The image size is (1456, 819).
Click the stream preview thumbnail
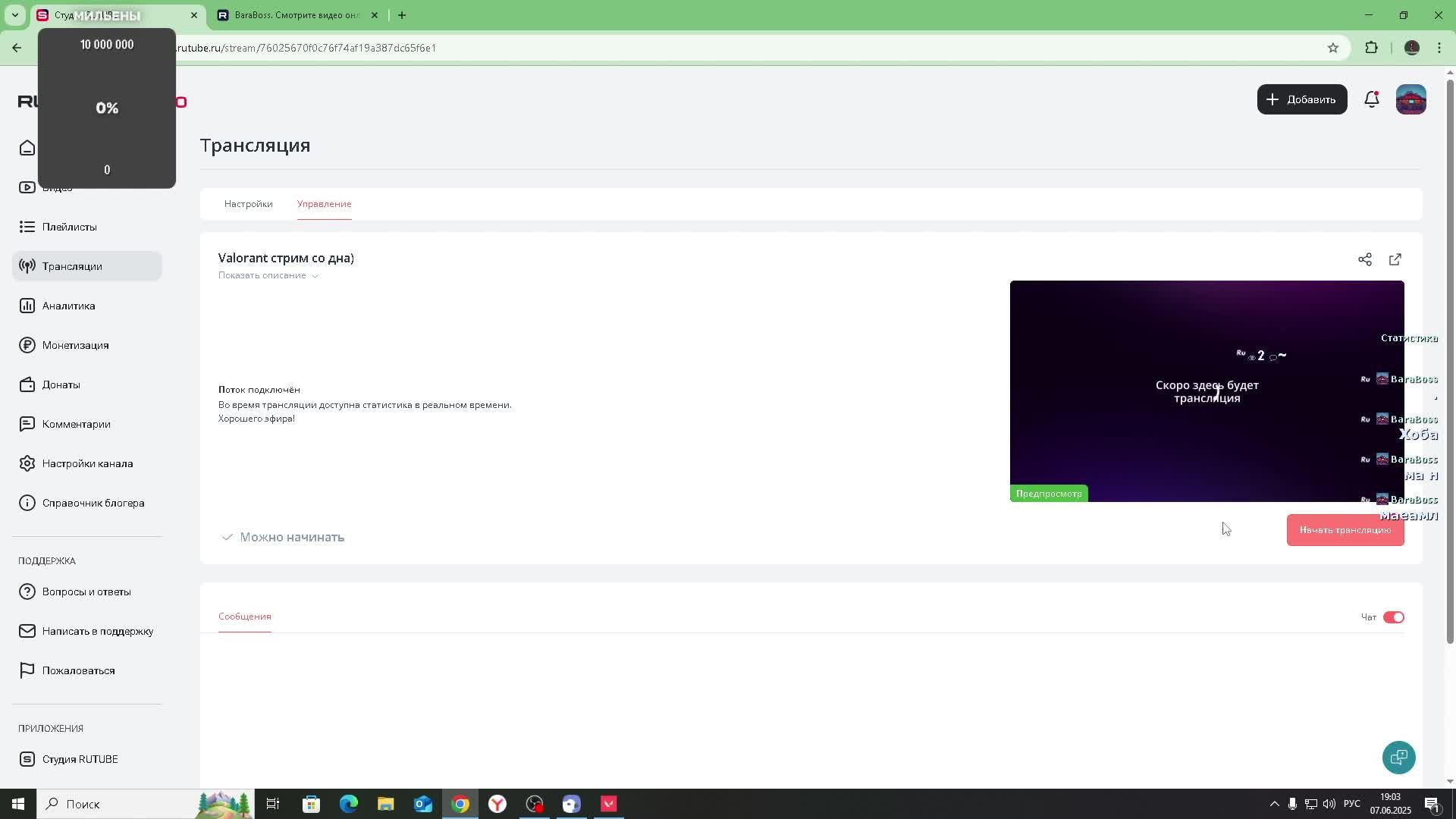1207,391
